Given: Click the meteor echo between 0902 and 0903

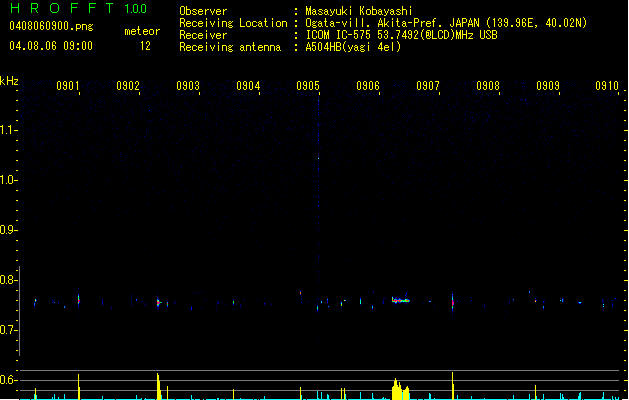Looking at the screenshot, I should (158, 303).
